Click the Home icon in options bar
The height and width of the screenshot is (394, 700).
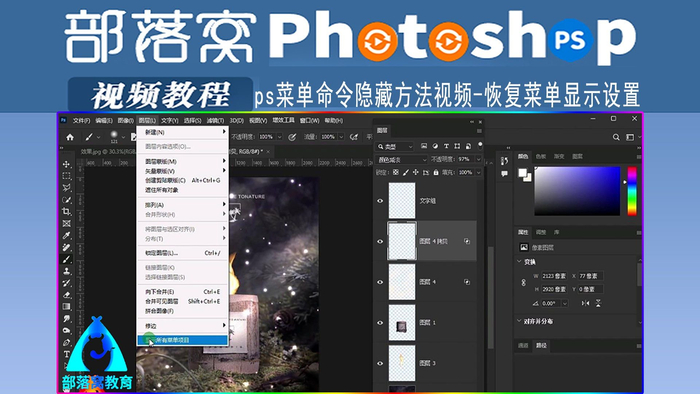point(70,137)
